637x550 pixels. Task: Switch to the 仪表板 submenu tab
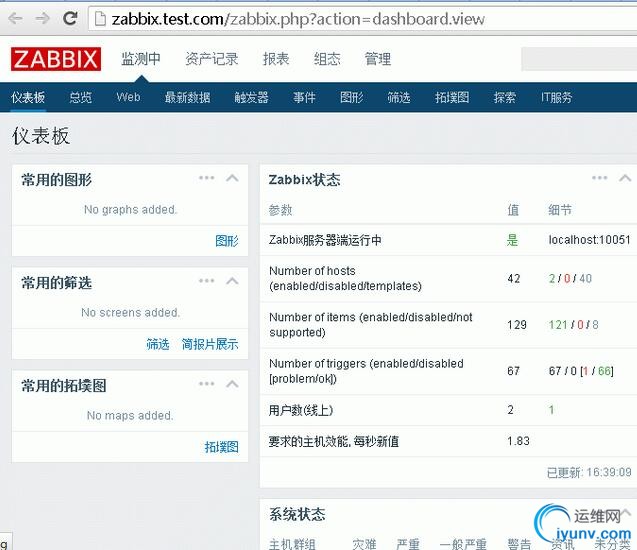(28, 97)
